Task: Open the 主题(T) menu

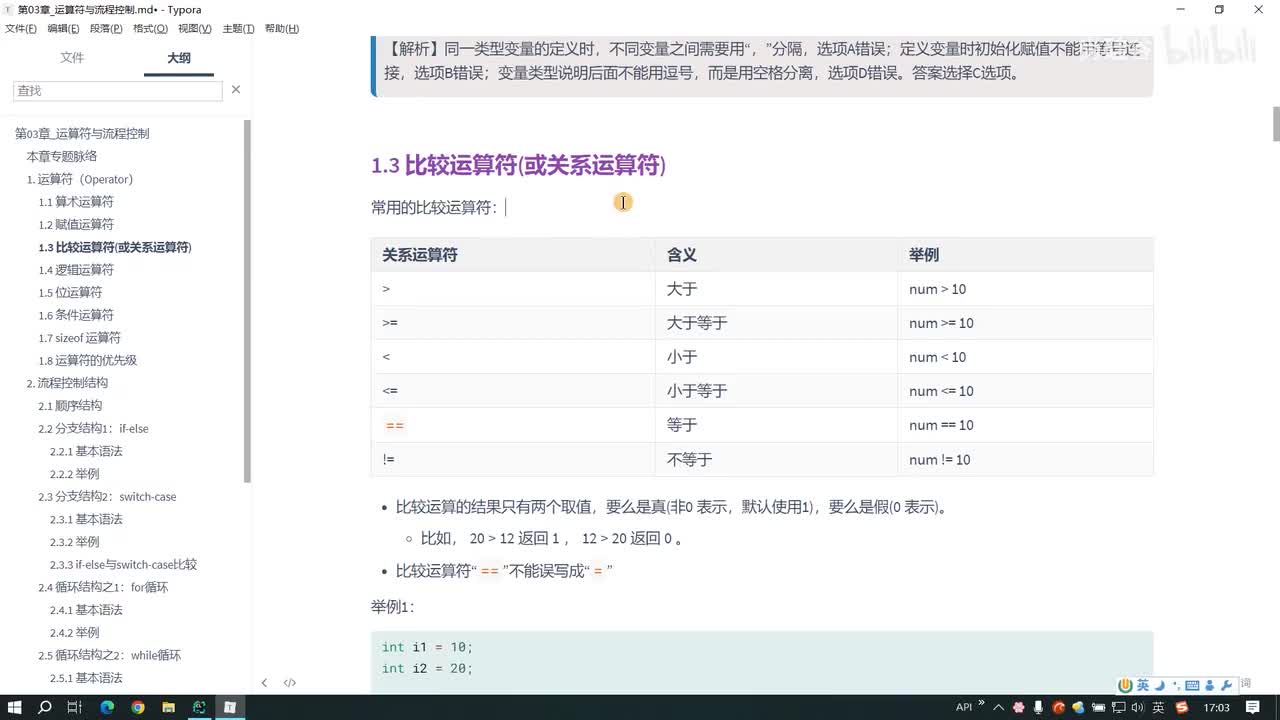Action: [x=238, y=28]
